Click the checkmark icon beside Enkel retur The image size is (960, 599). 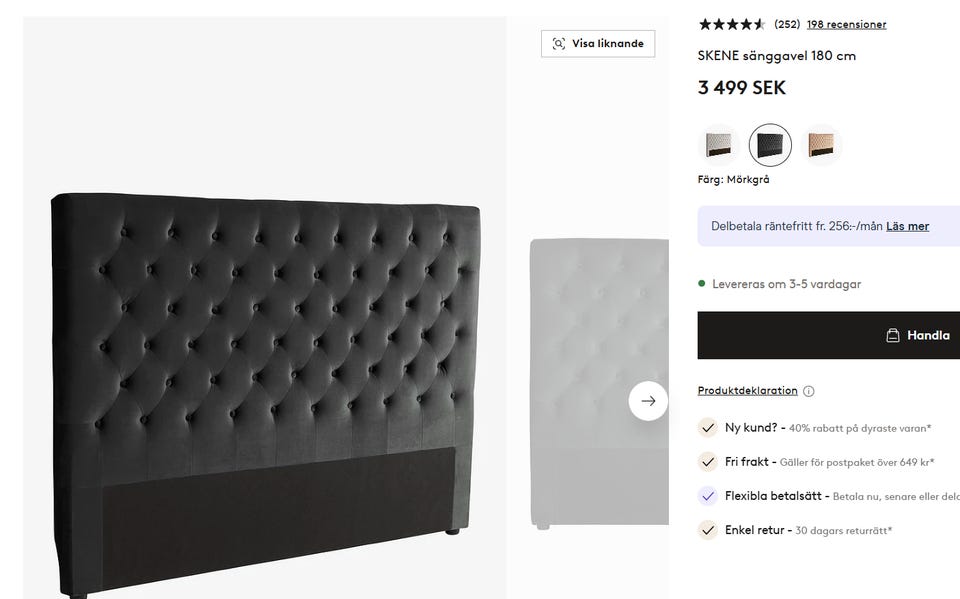pos(708,530)
